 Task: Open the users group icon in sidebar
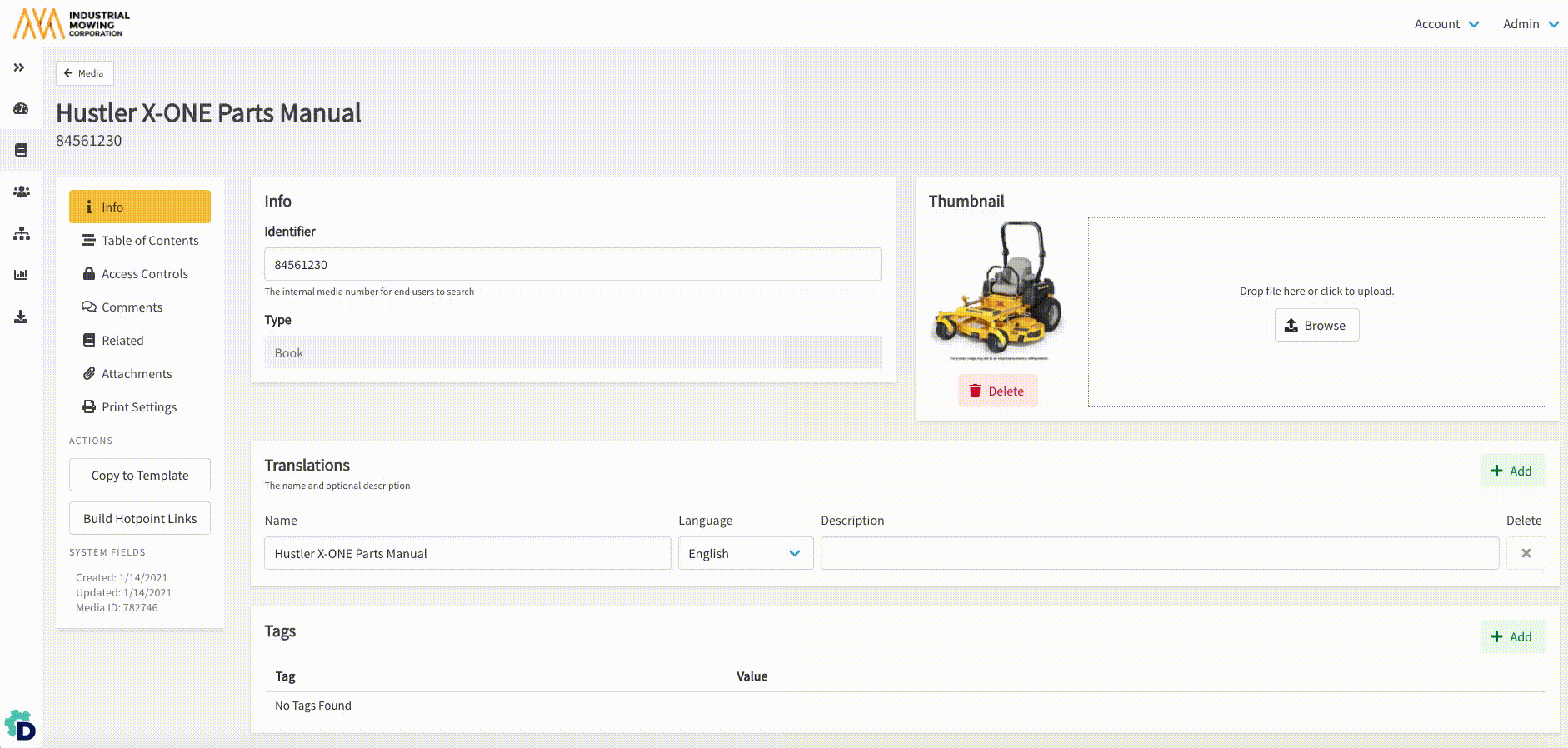21,192
